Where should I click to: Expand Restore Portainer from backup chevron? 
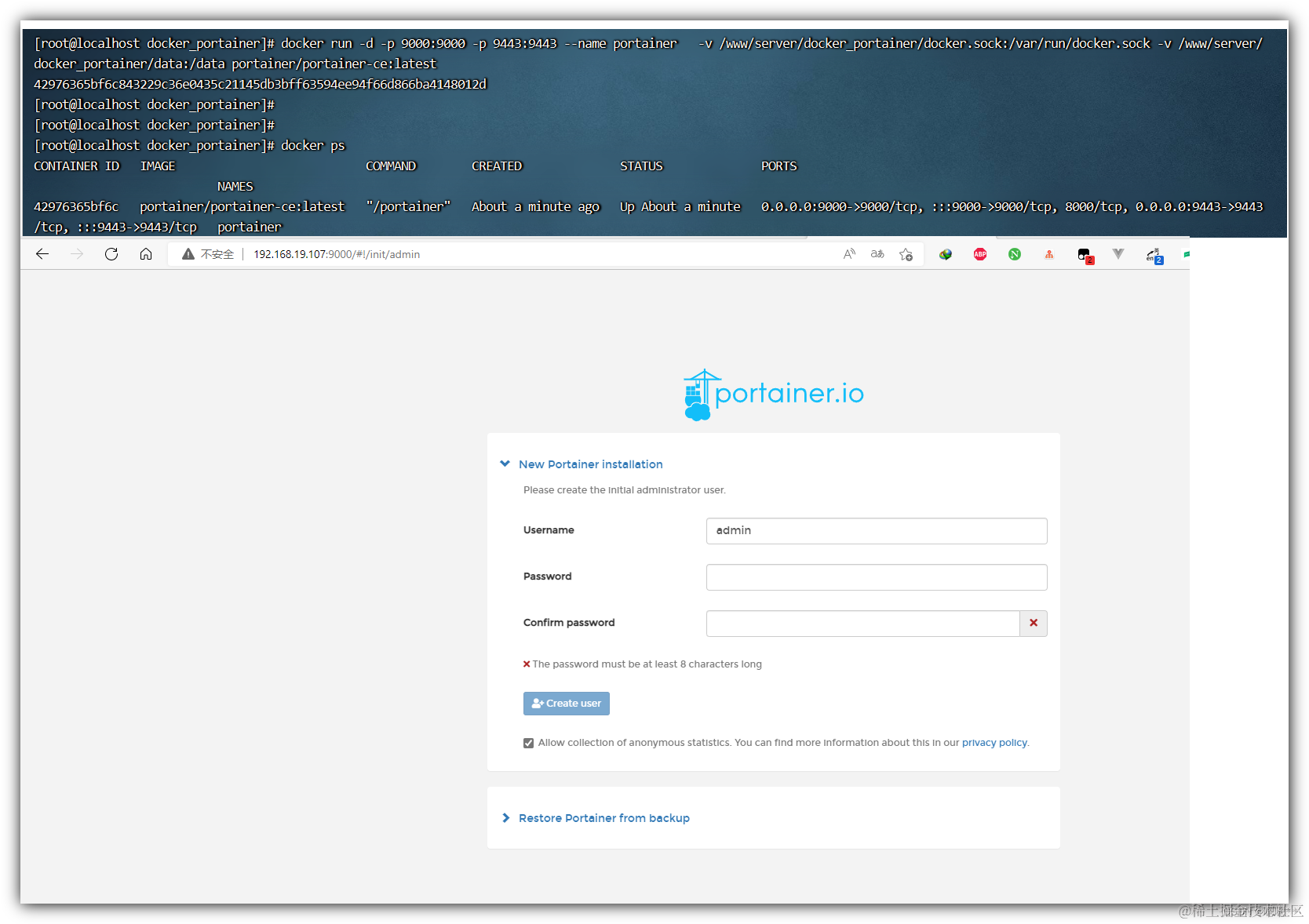[505, 818]
